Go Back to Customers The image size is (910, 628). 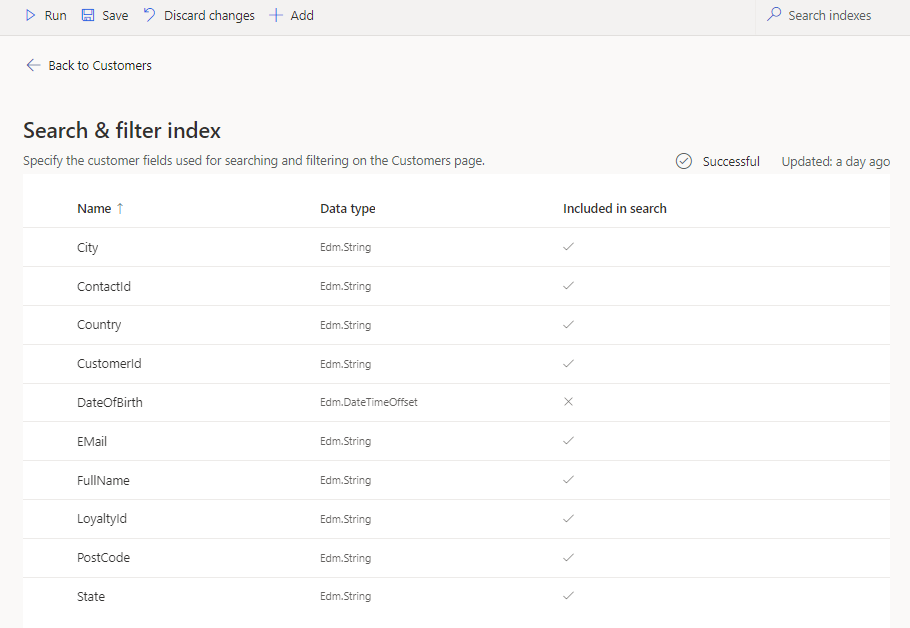click(x=99, y=65)
